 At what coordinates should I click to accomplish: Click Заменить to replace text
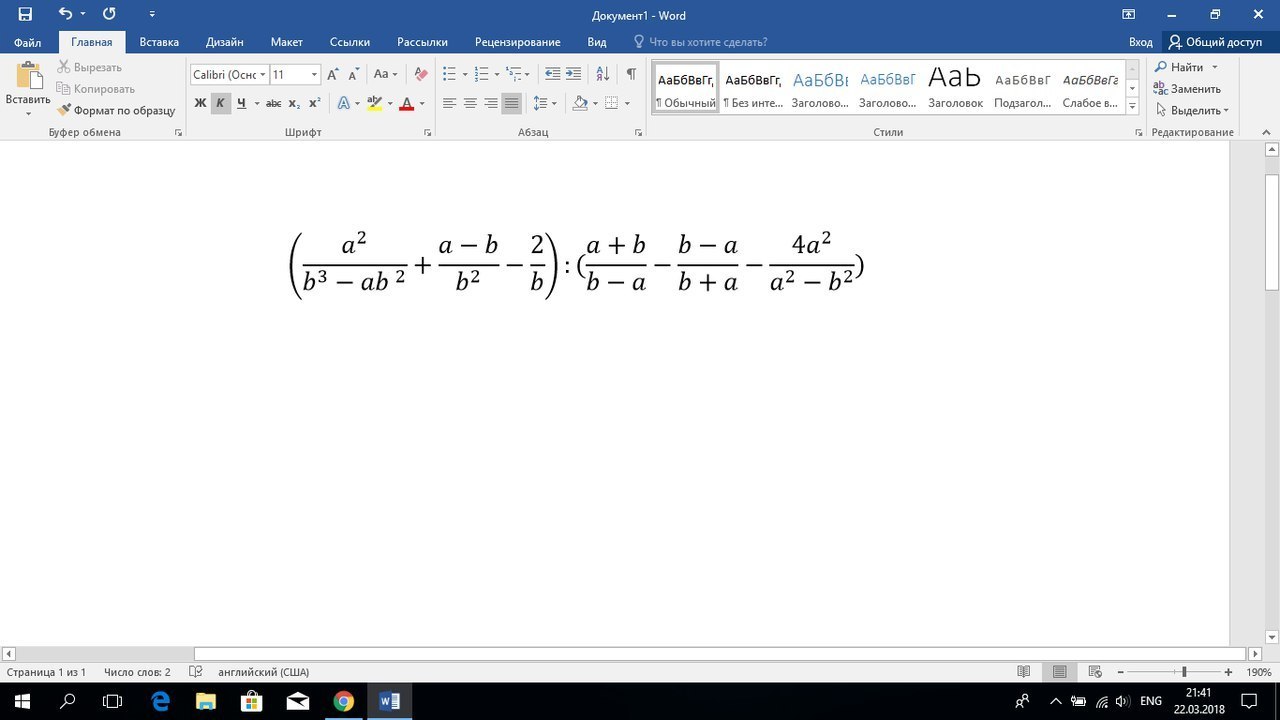pyautogui.click(x=1187, y=89)
